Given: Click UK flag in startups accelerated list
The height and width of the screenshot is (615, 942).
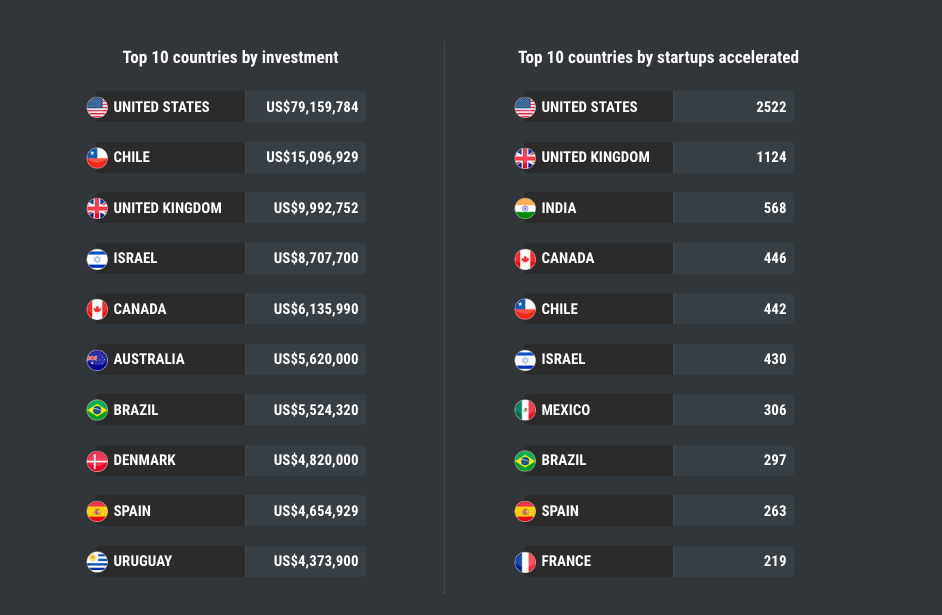Looking at the screenshot, I should coord(525,157).
